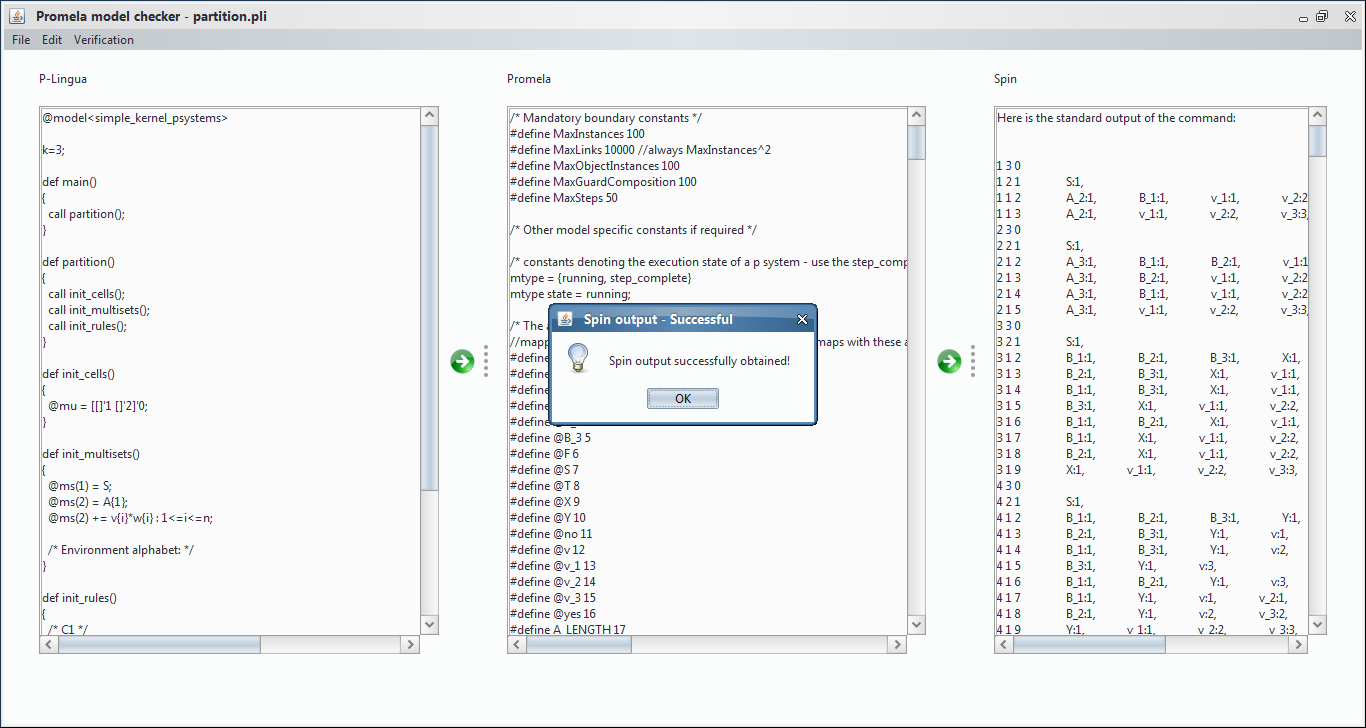
Task: Open the File menu
Action: (21, 40)
